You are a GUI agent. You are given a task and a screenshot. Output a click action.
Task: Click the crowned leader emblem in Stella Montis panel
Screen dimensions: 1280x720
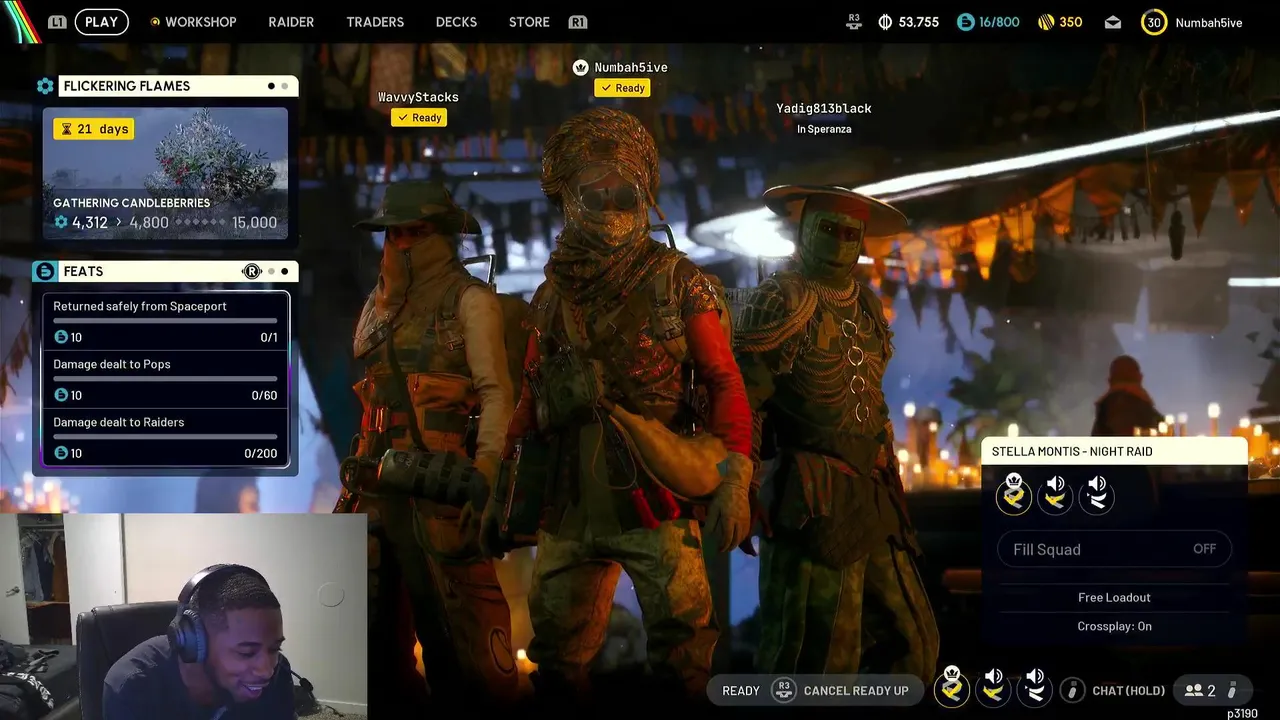[x=1014, y=494]
